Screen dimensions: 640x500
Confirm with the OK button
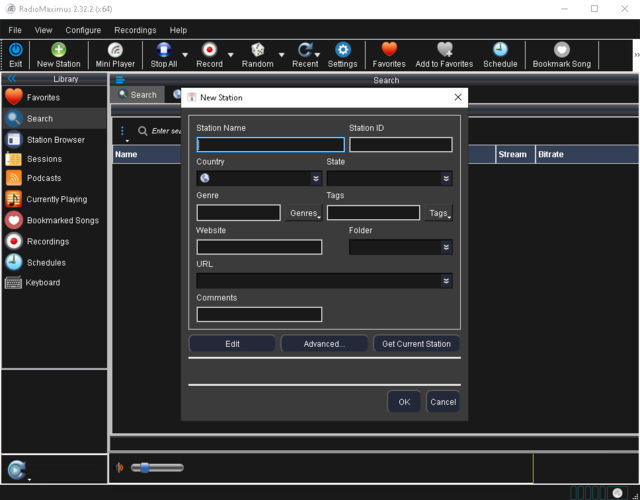pos(404,402)
